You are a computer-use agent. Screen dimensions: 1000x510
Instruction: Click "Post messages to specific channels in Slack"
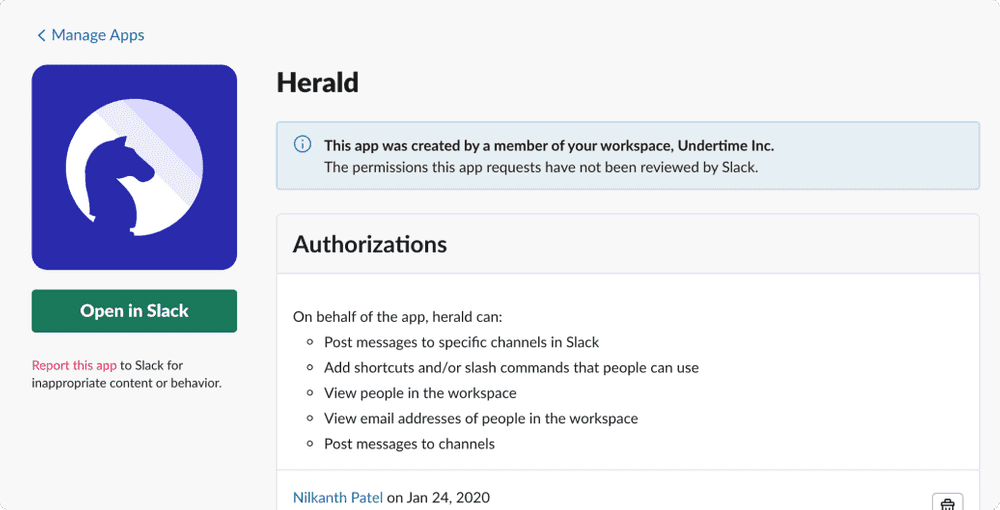coord(461,342)
